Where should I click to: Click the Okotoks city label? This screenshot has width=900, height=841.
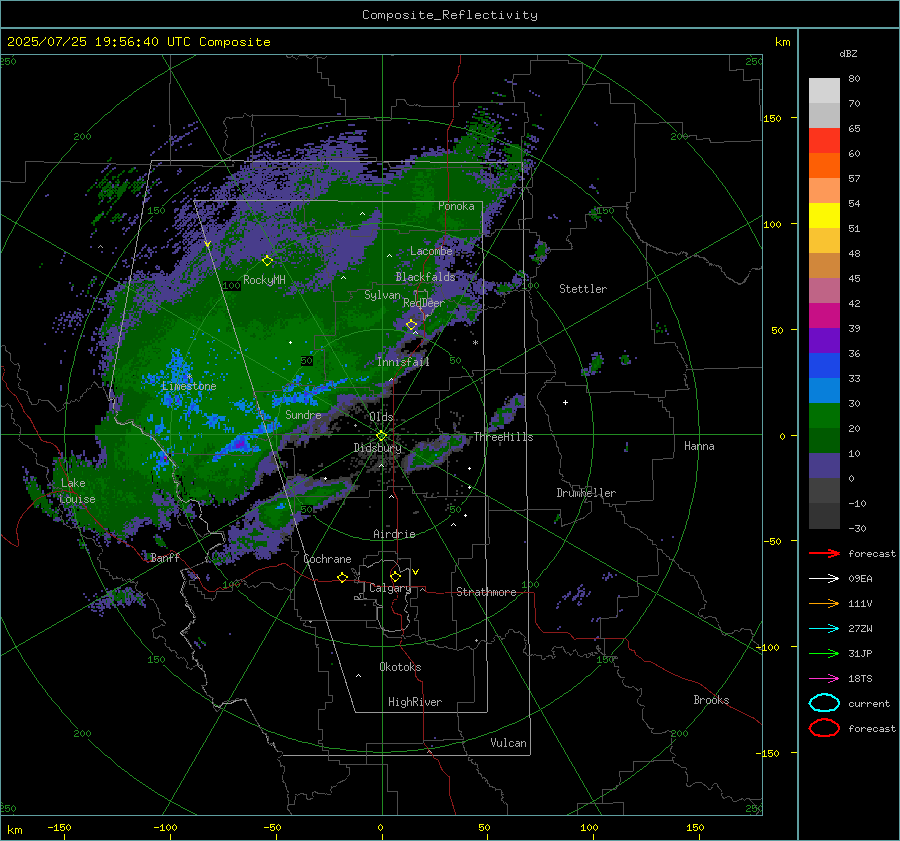tap(400, 667)
